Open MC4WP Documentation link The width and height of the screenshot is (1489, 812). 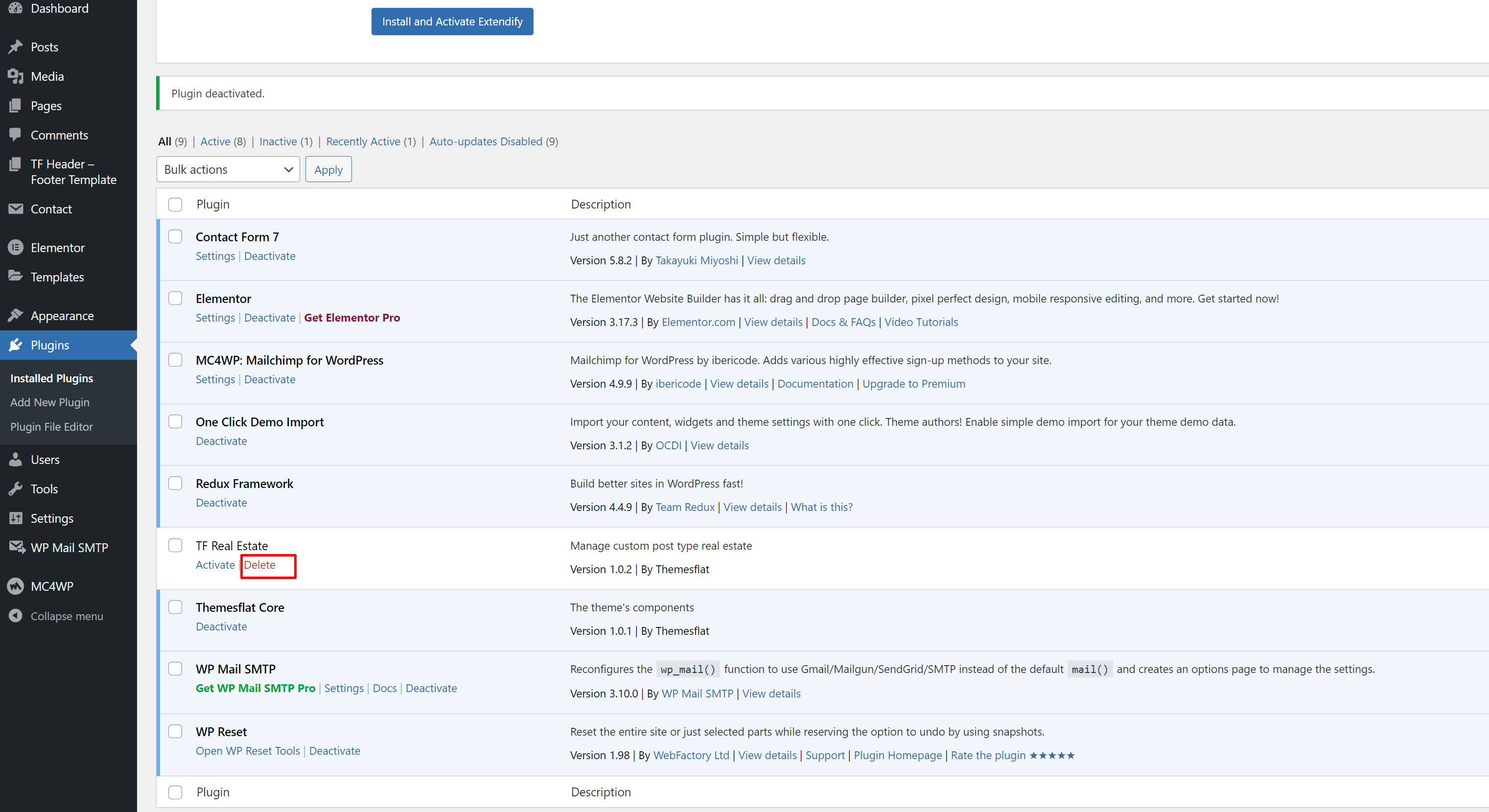[815, 384]
